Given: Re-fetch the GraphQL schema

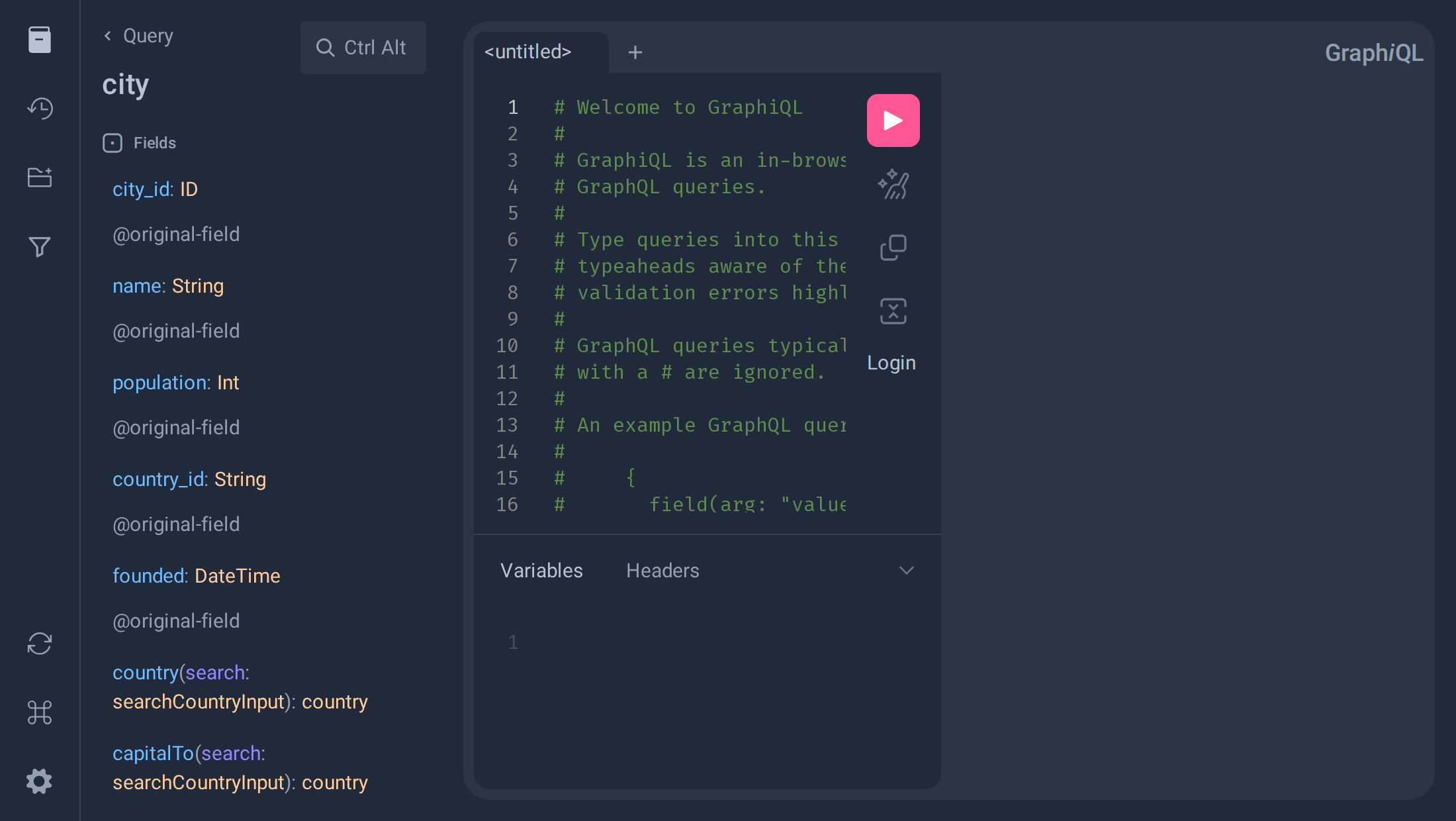Looking at the screenshot, I should click(x=40, y=644).
